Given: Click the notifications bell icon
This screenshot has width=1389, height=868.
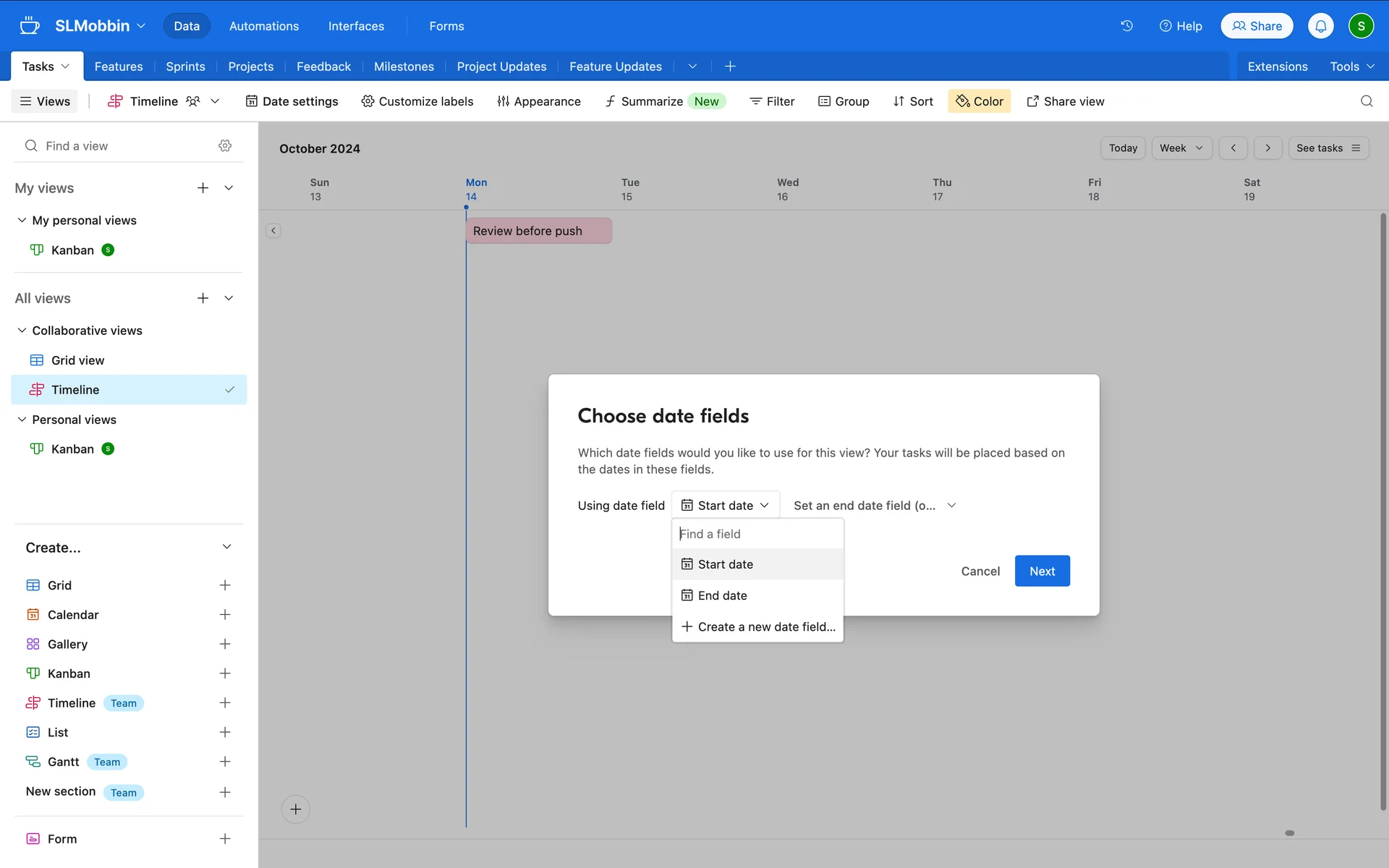Looking at the screenshot, I should [x=1320, y=26].
